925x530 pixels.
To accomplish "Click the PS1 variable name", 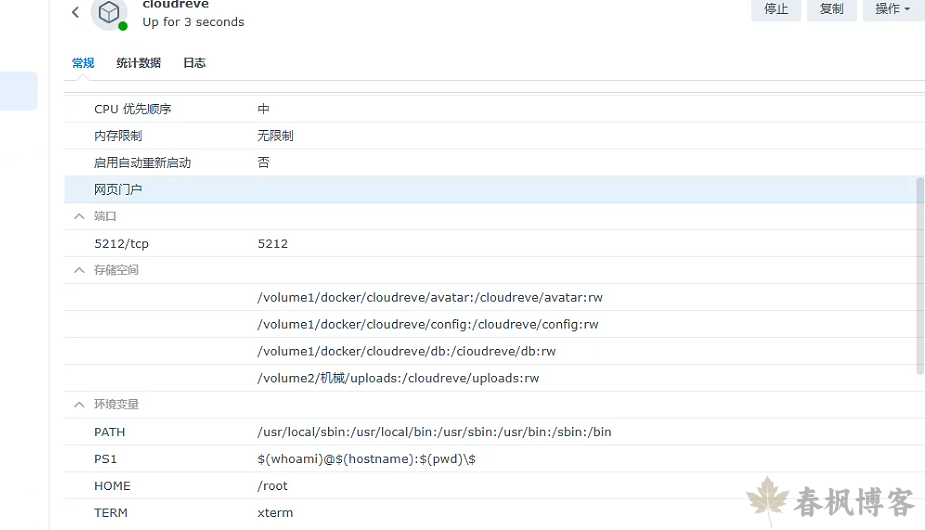I will (106, 459).
